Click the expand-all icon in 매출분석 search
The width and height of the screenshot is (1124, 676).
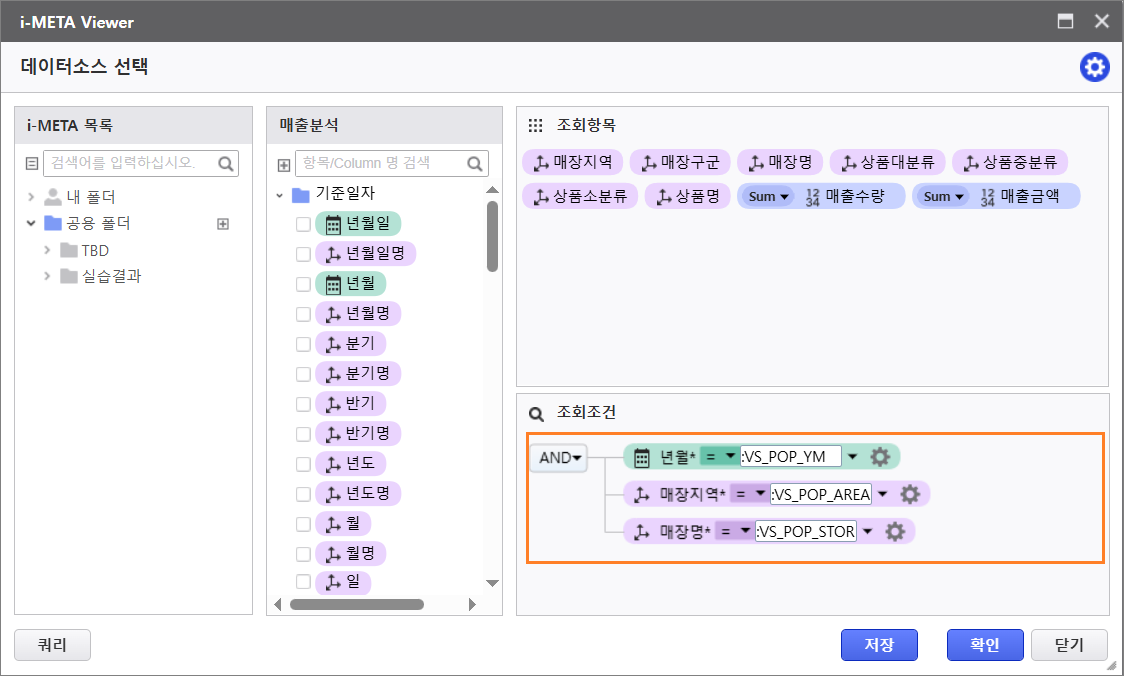pyautogui.click(x=284, y=164)
